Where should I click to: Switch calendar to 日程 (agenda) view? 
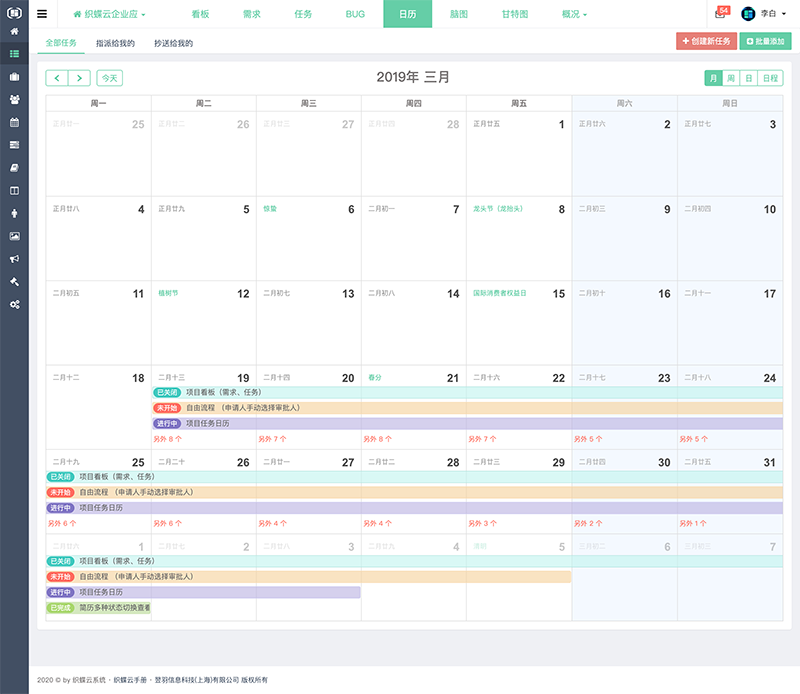tap(771, 78)
